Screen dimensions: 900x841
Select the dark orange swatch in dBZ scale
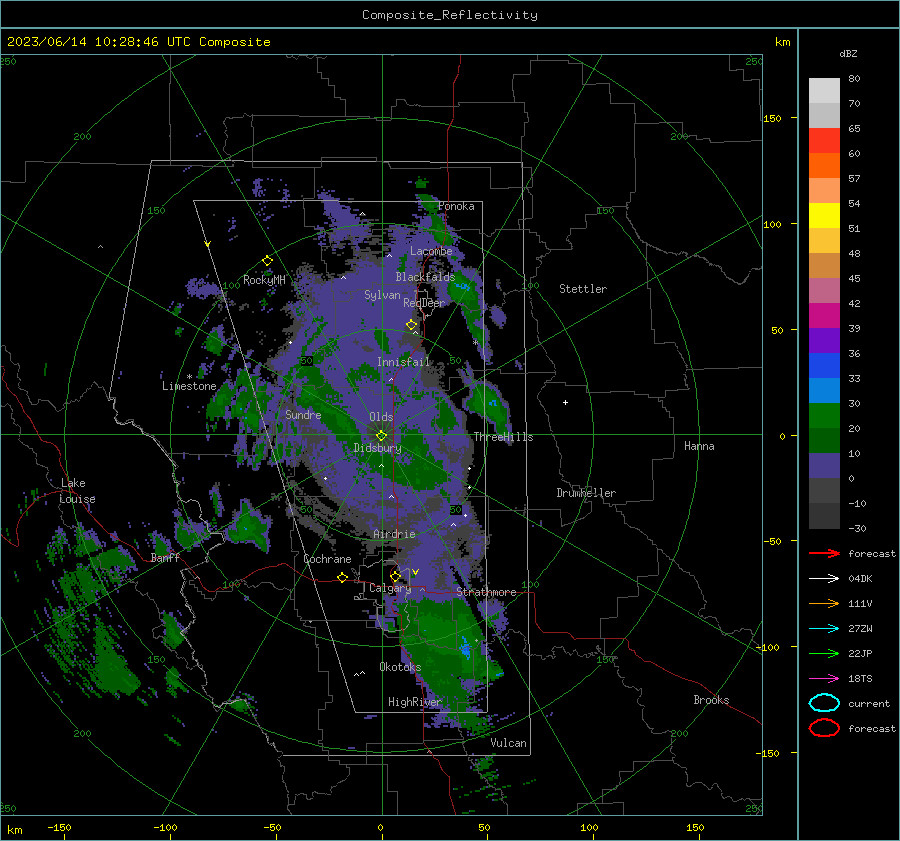point(824,165)
